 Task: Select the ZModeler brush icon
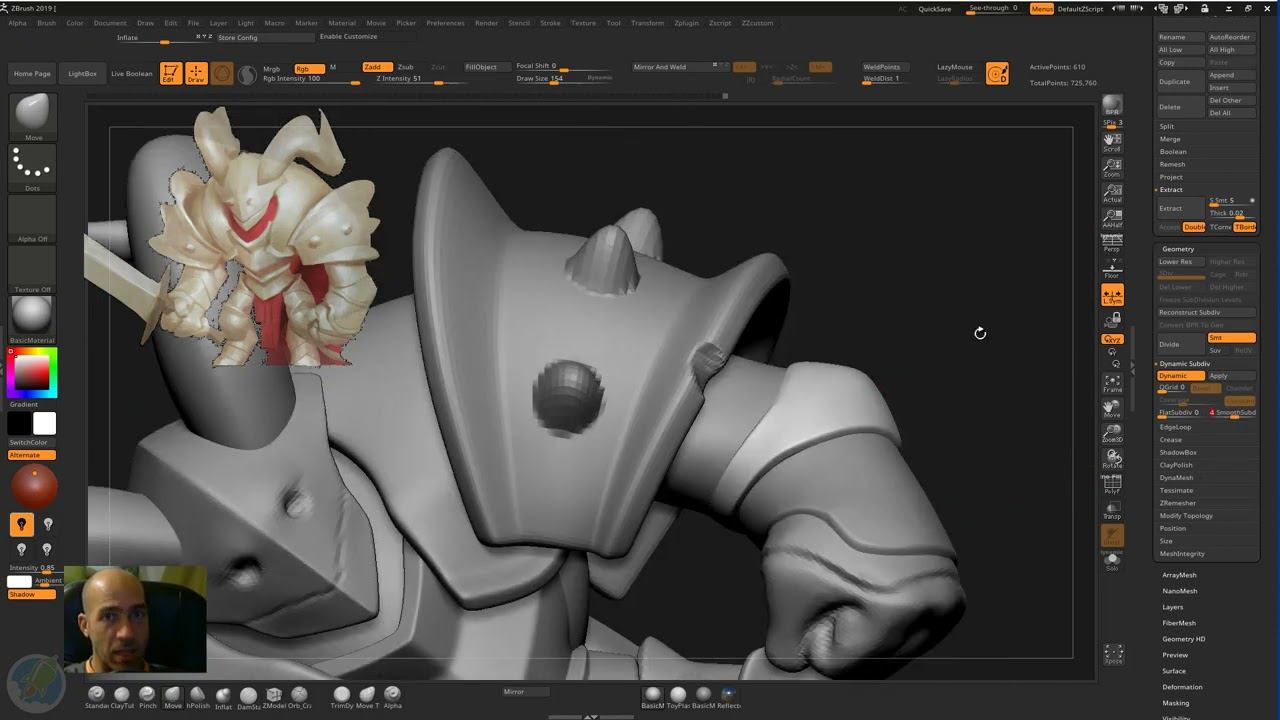pyautogui.click(x=273, y=695)
